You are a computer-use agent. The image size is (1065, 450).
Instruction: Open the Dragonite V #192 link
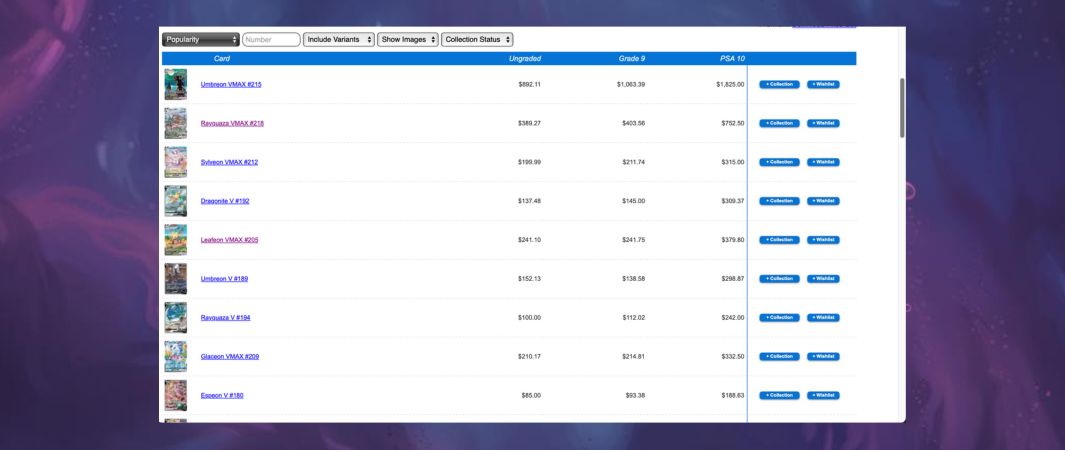[x=225, y=201]
